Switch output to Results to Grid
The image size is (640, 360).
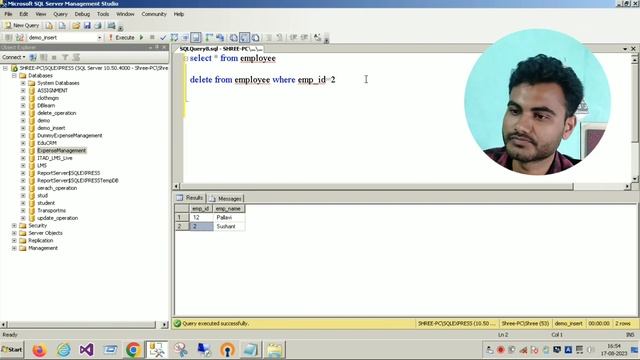coord(244,38)
